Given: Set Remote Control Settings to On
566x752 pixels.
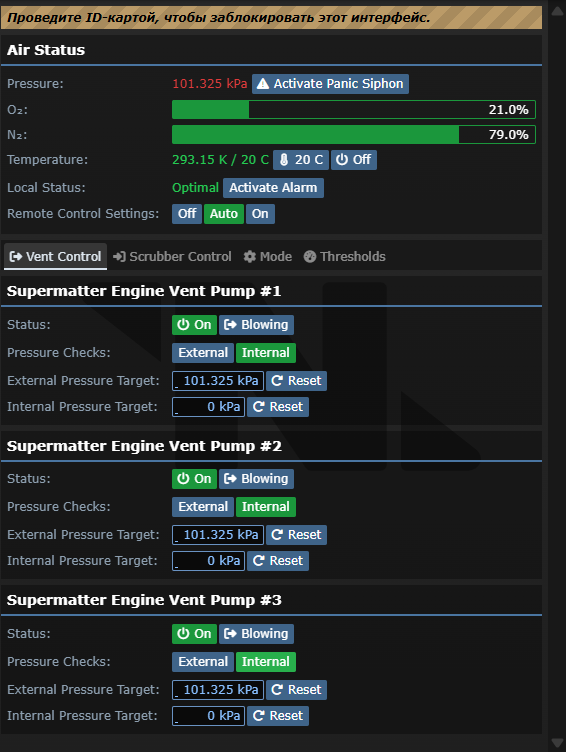Looking at the screenshot, I should click(x=260, y=214).
